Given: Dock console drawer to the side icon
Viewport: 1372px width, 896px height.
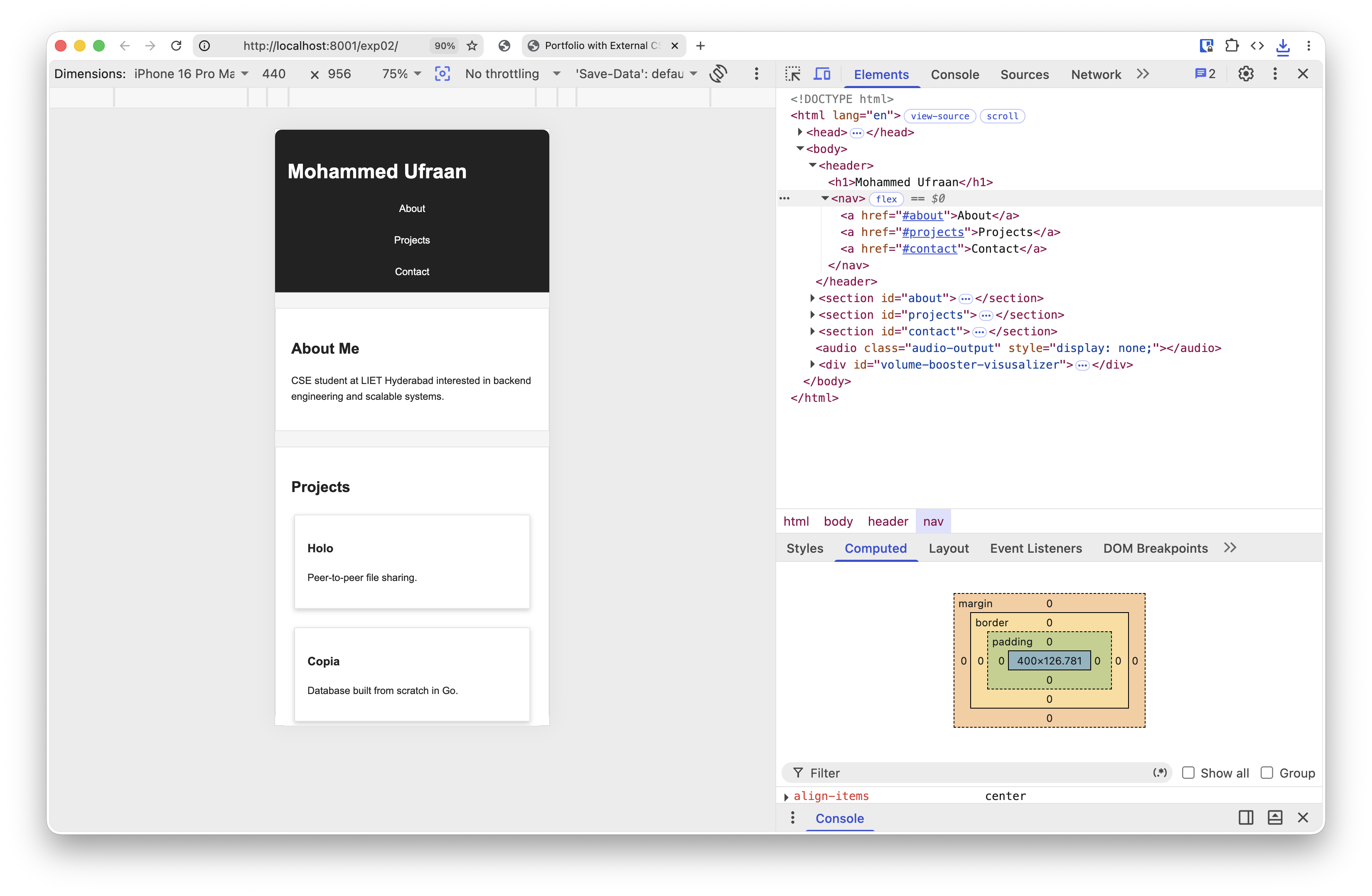Looking at the screenshot, I should pyautogui.click(x=1246, y=817).
